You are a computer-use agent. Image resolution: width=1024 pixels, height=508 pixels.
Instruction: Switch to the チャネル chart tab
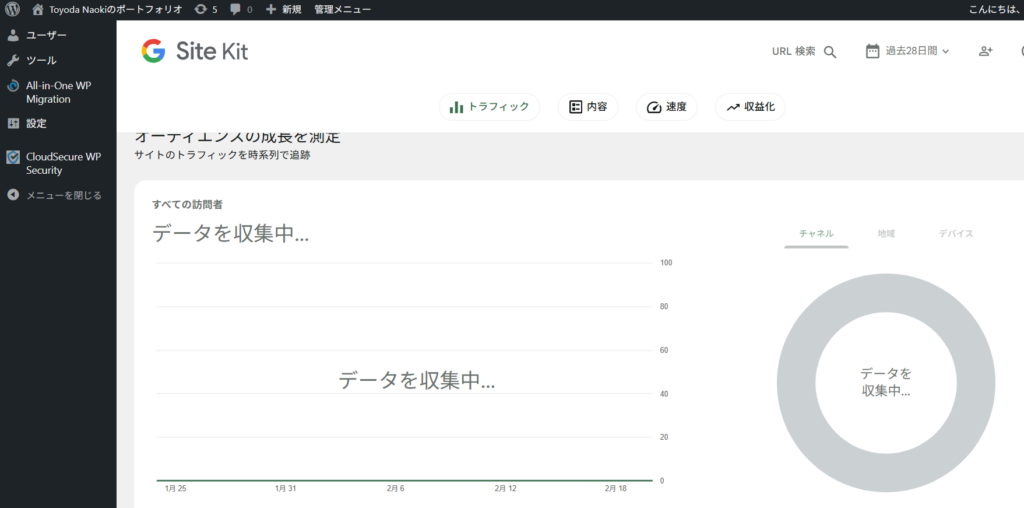(816, 233)
